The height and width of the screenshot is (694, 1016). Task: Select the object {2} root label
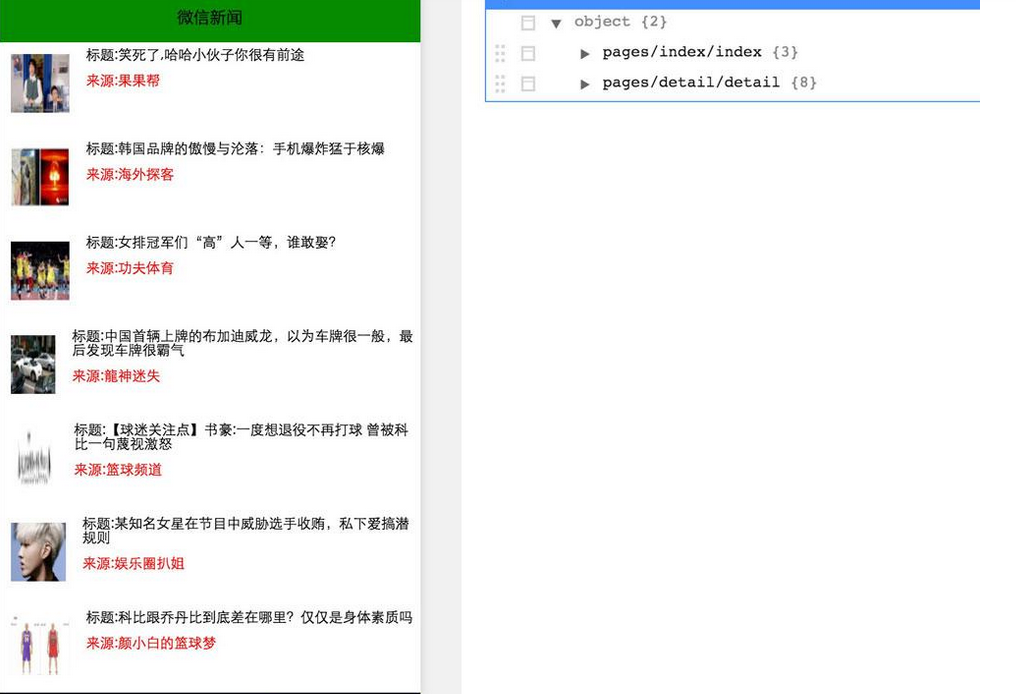[x=620, y=21]
